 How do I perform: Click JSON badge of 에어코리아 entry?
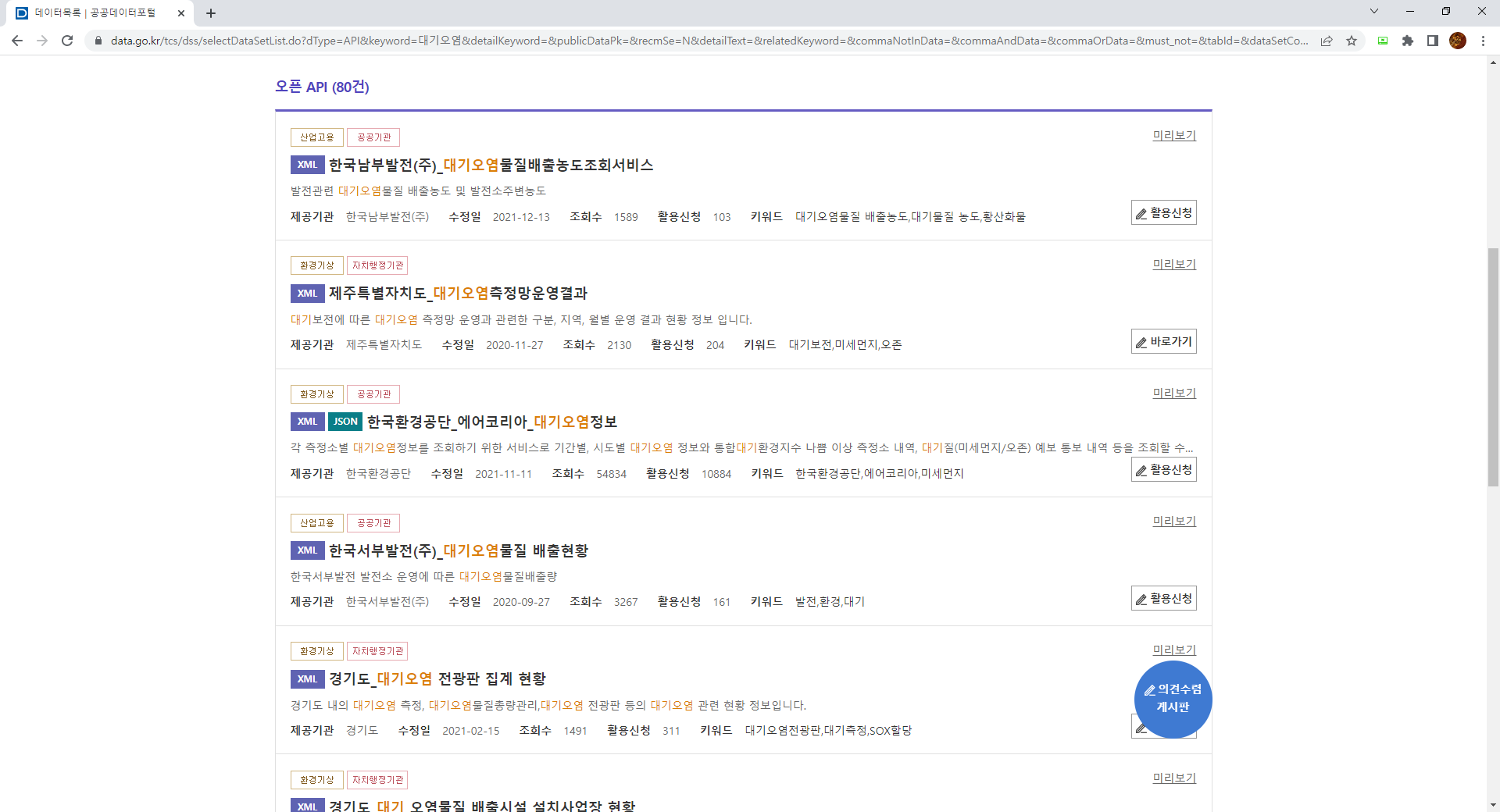(x=345, y=422)
